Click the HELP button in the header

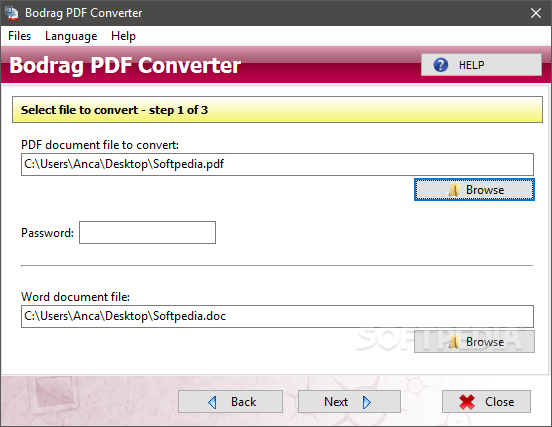point(481,65)
